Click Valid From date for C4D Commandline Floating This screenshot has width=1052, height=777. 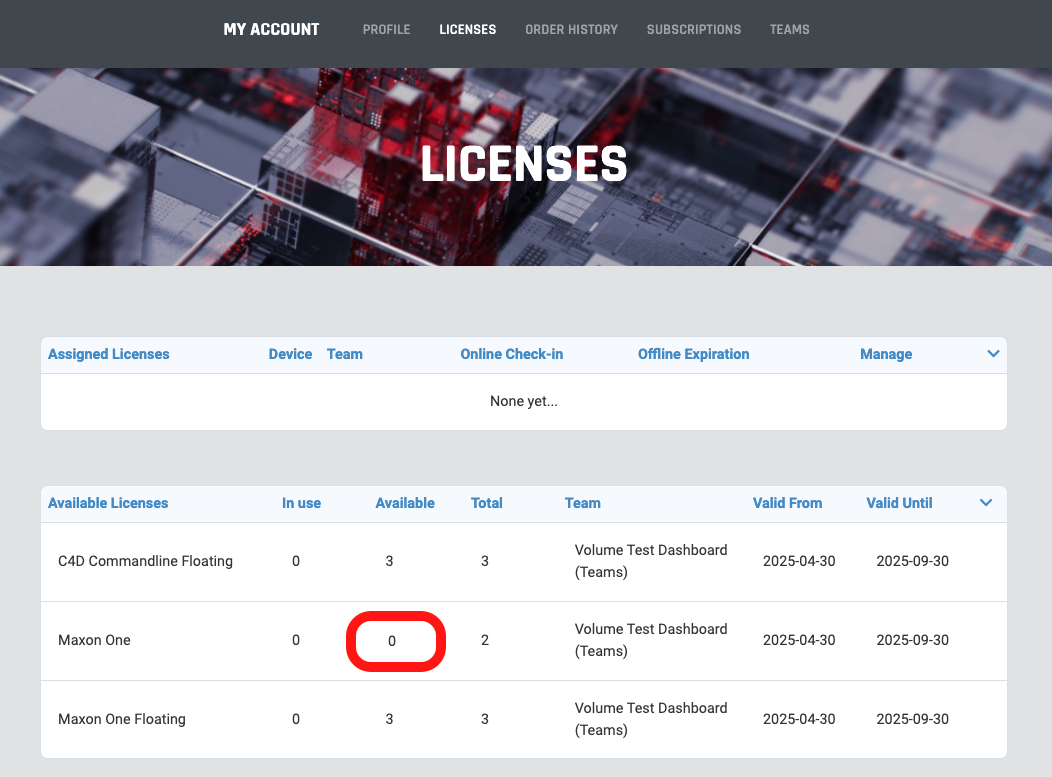click(799, 561)
